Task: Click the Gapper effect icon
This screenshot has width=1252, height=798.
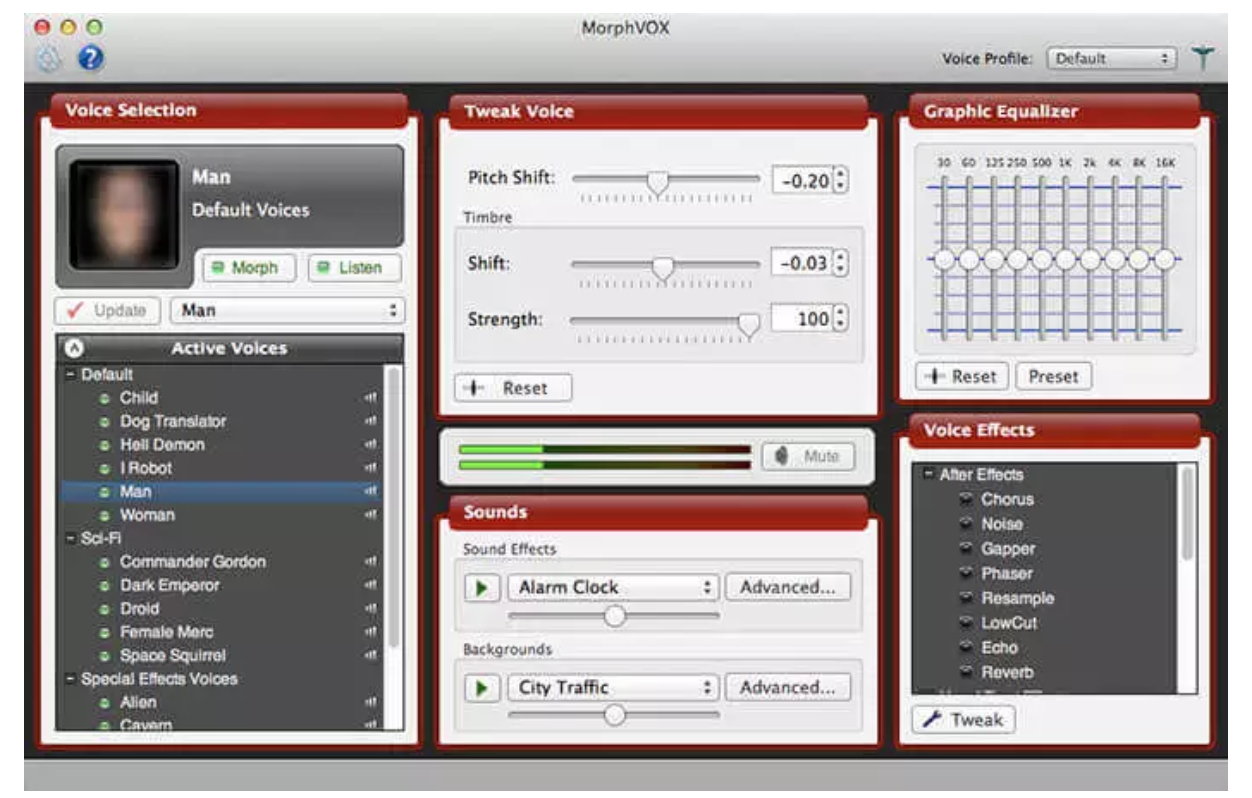Action: 966,549
